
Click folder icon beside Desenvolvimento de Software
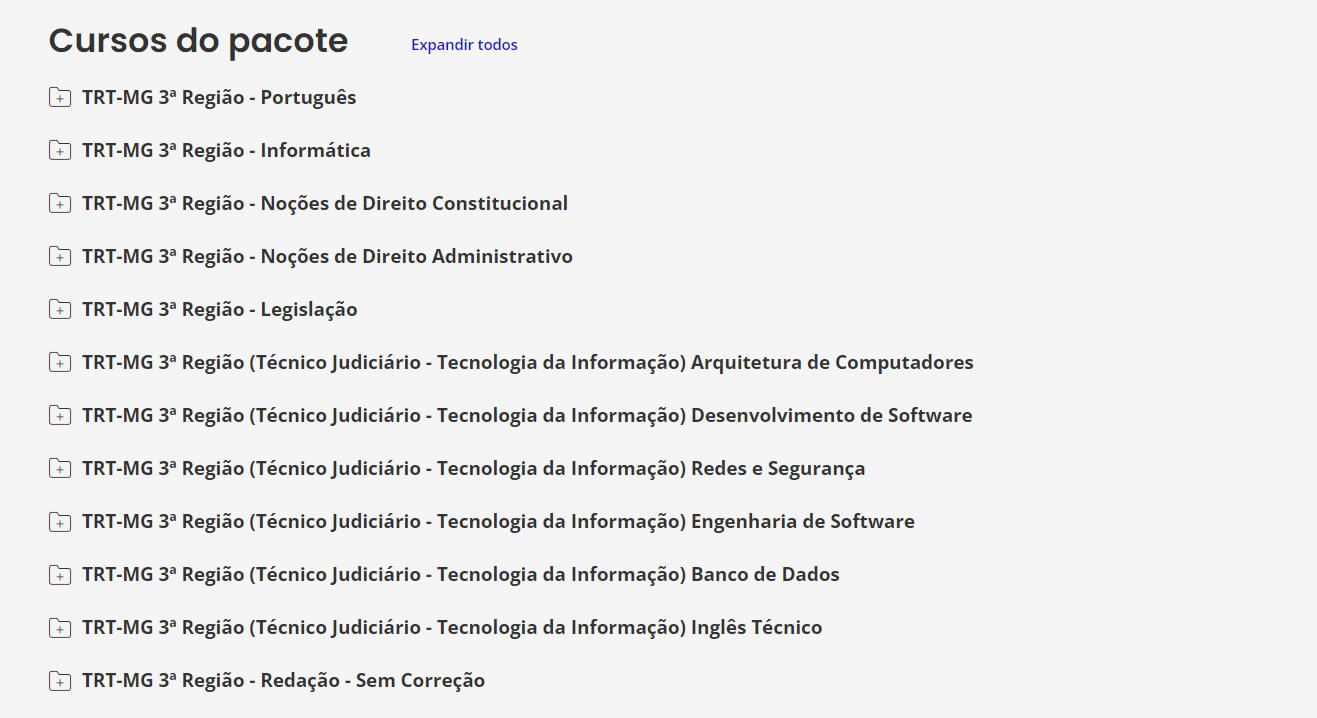[60, 416]
